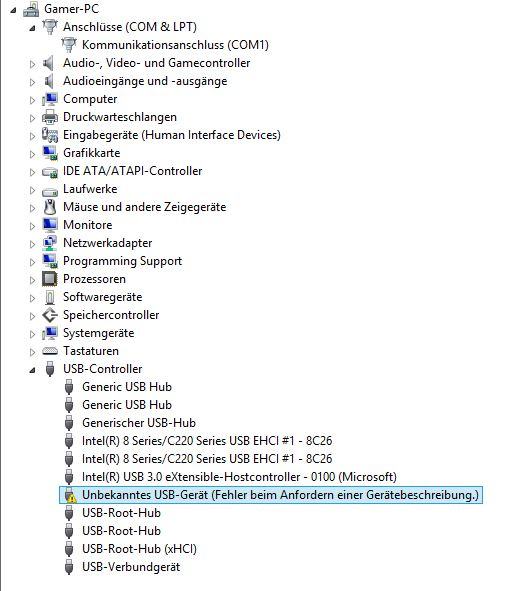This screenshot has height=591, width=514.
Task: Click the Druckwarteschlangen printer icon
Action: coord(50,117)
